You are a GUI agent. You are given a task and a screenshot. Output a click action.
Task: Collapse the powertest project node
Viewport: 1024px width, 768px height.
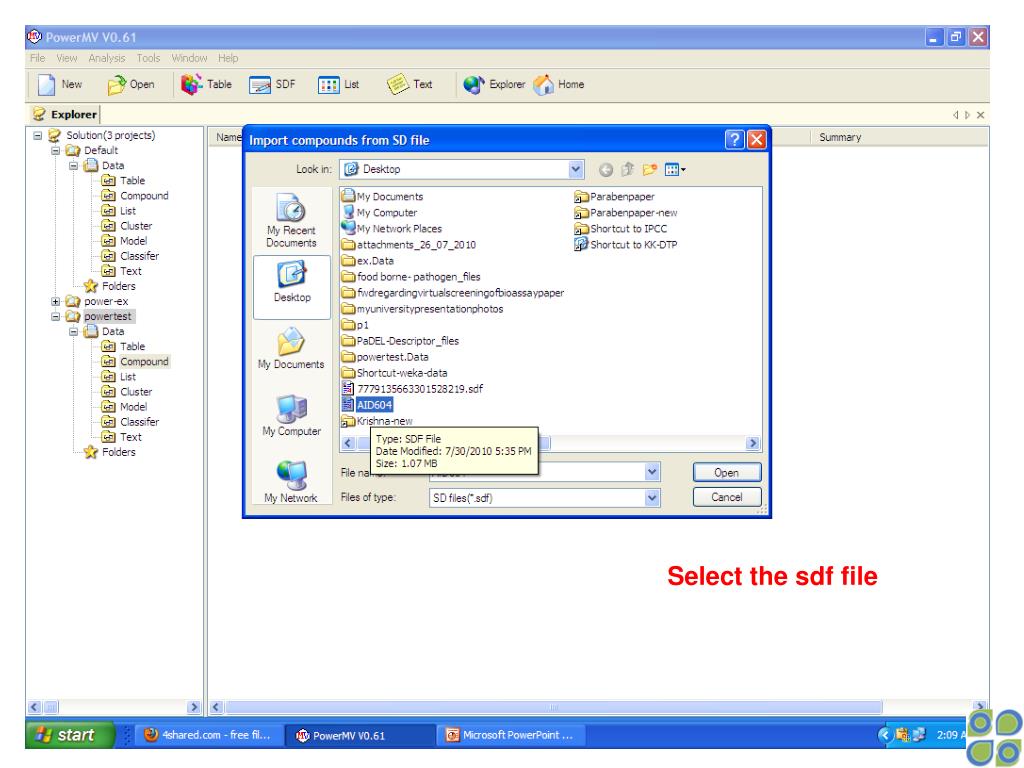coord(56,317)
